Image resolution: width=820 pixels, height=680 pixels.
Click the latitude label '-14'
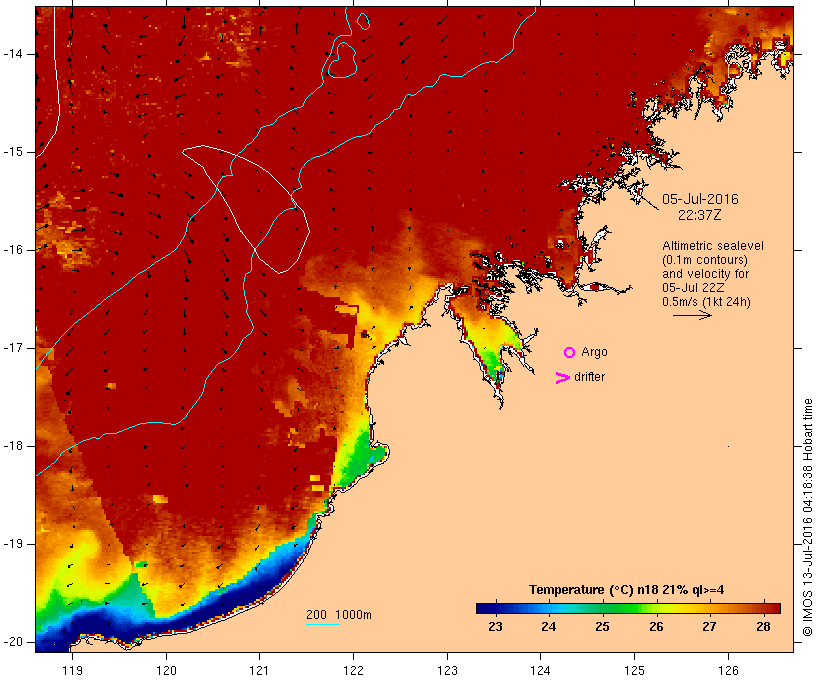pos(13,54)
